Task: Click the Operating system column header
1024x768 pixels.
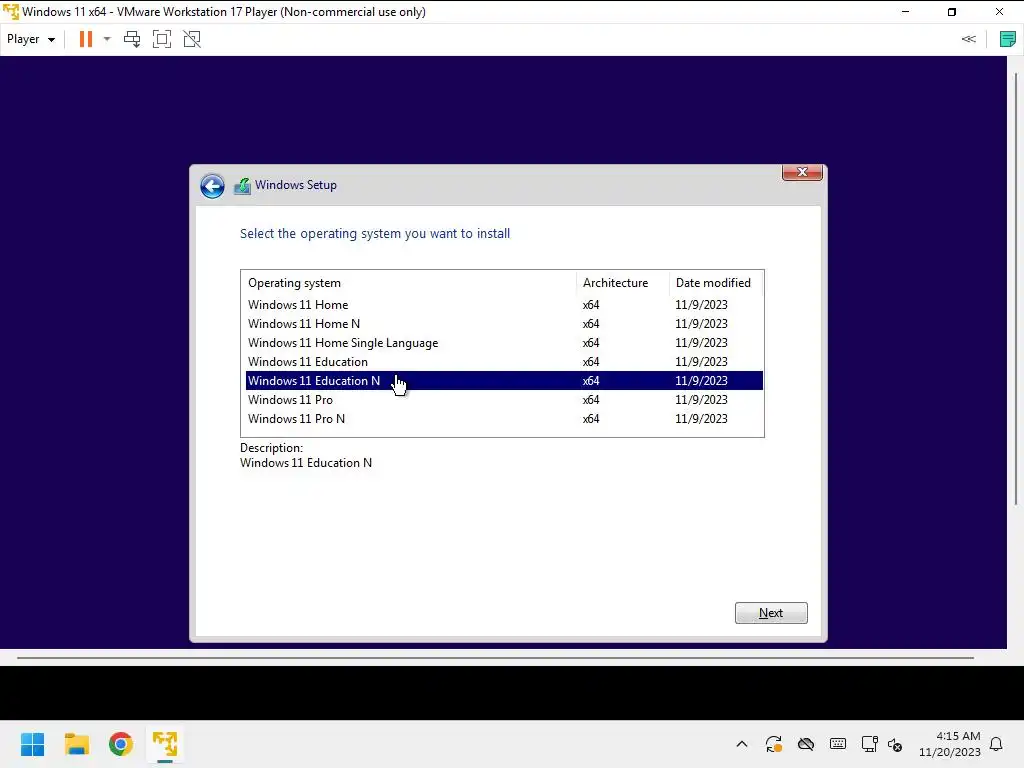Action: pyautogui.click(x=409, y=283)
